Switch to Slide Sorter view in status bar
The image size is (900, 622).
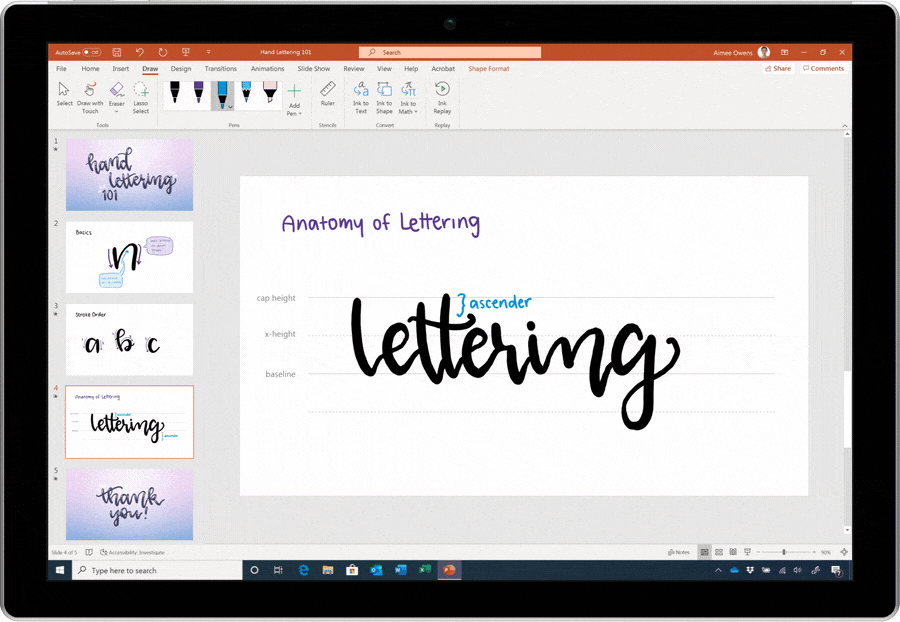pos(719,551)
